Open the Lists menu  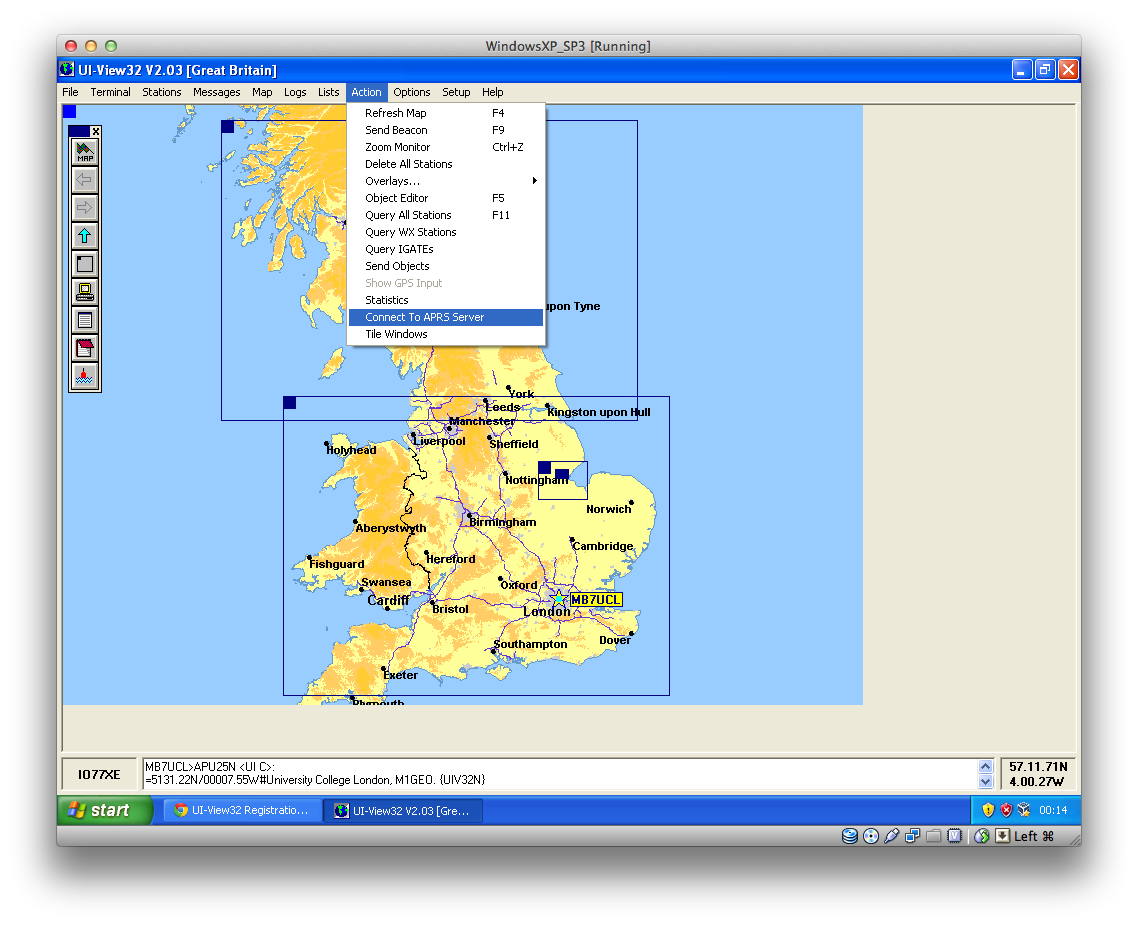tap(328, 92)
